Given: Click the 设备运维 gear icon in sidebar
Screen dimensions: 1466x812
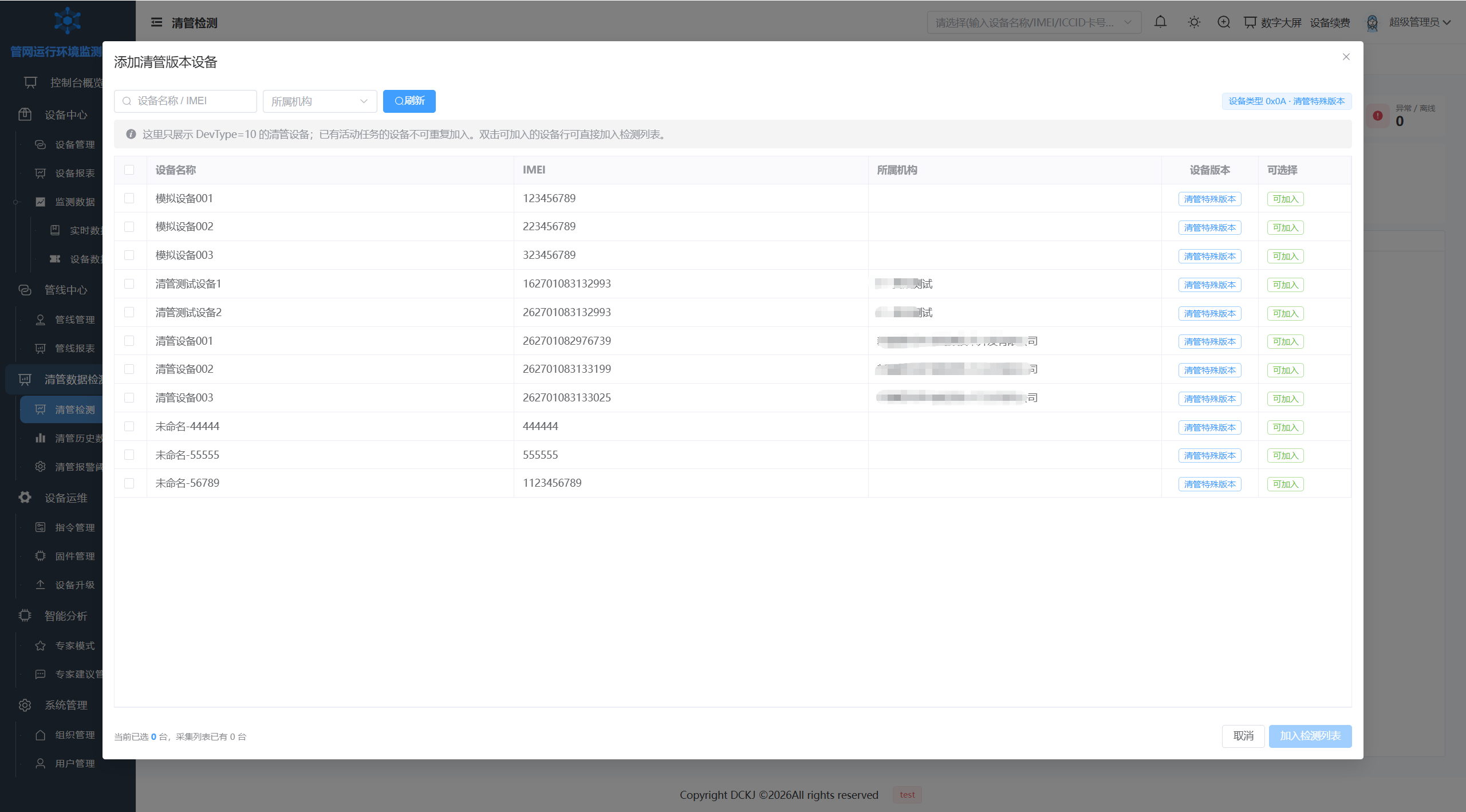Looking at the screenshot, I should (25, 498).
